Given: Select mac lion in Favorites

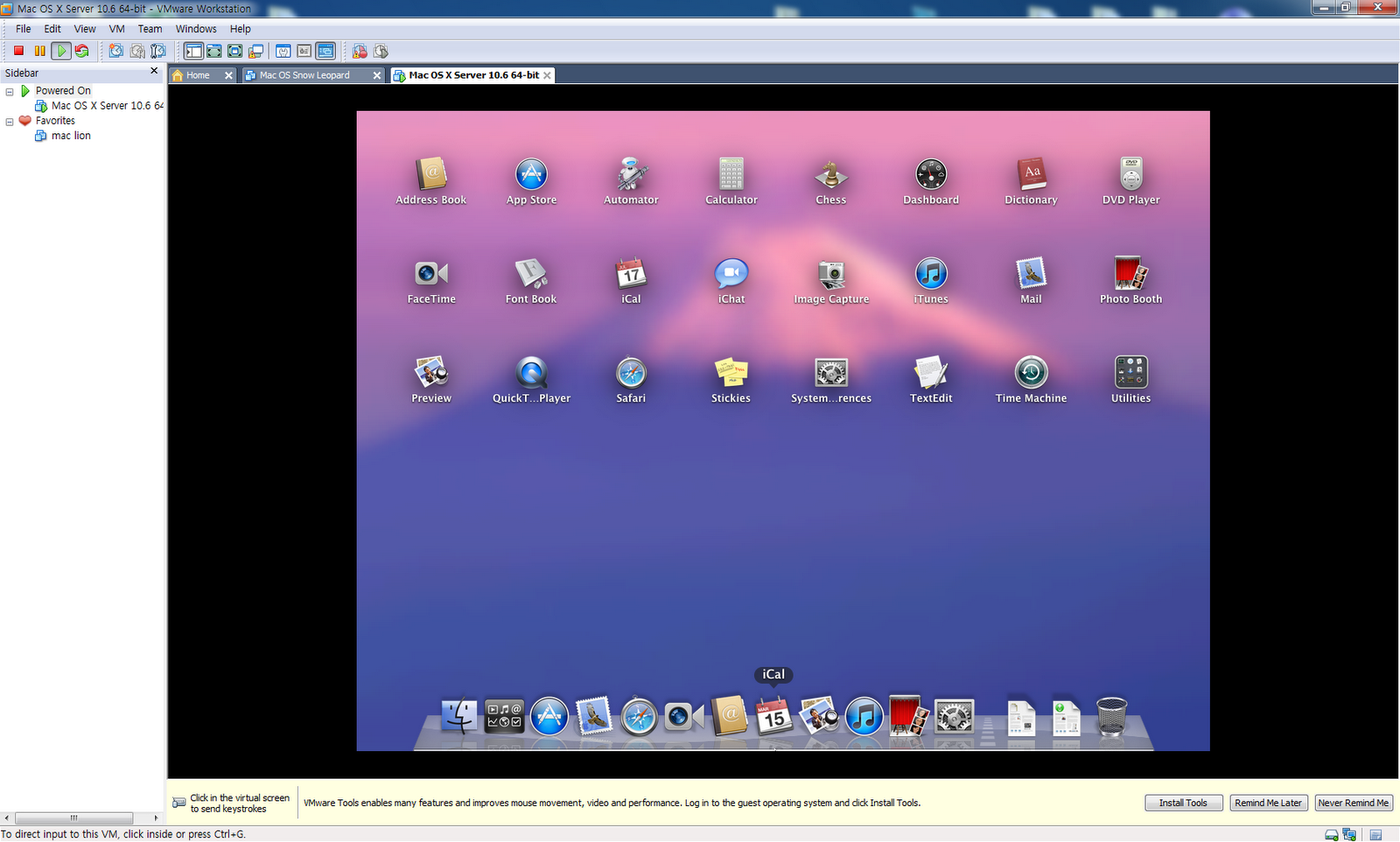Looking at the screenshot, I should click(x=63, y=136).
